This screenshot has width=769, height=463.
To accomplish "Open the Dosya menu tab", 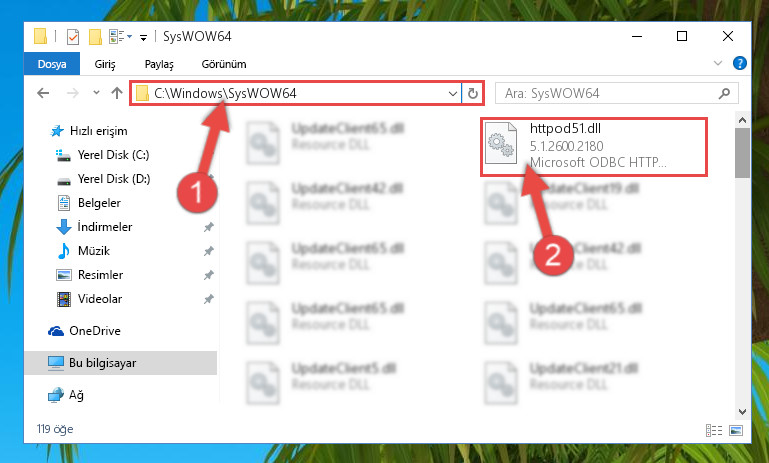I will (x=51, y=64).
